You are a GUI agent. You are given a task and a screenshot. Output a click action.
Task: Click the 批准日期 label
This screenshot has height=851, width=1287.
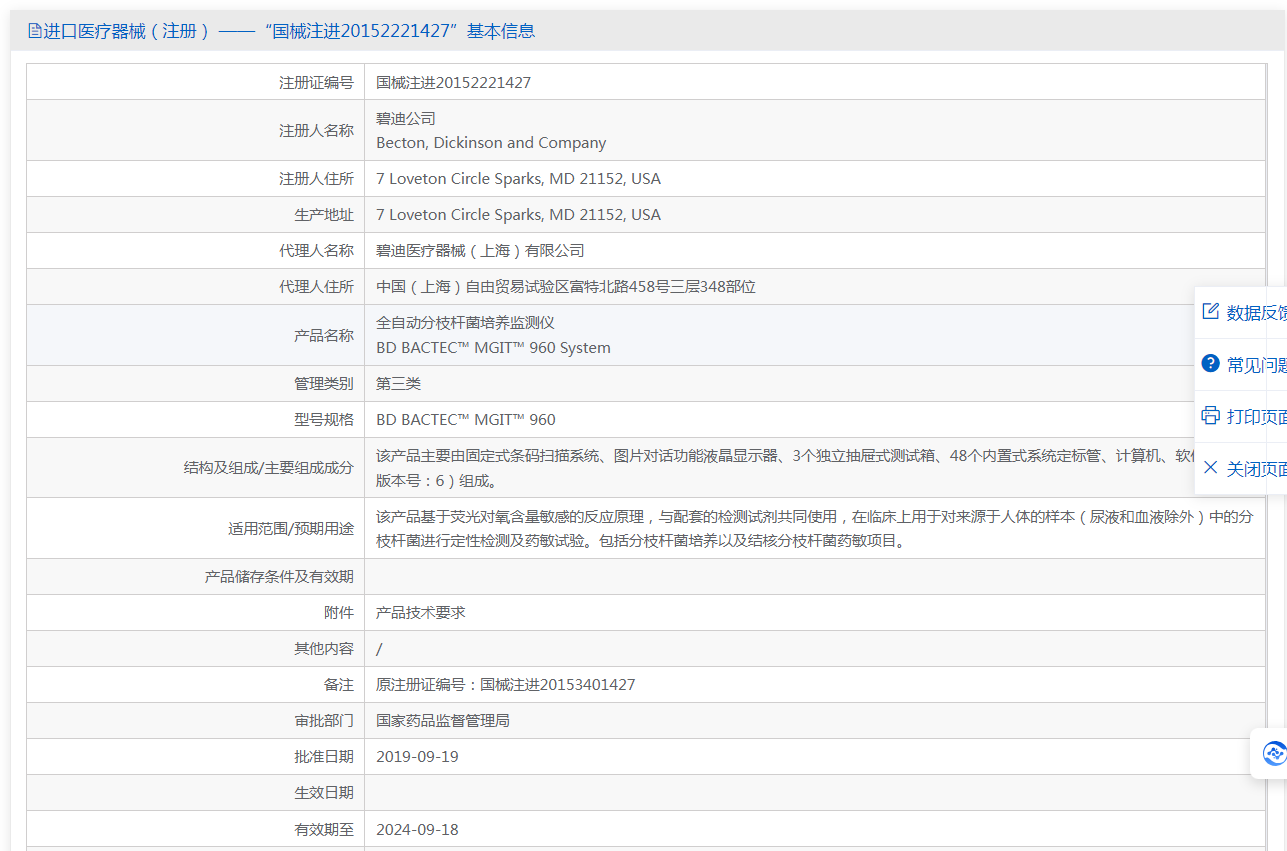pos(324,756)
